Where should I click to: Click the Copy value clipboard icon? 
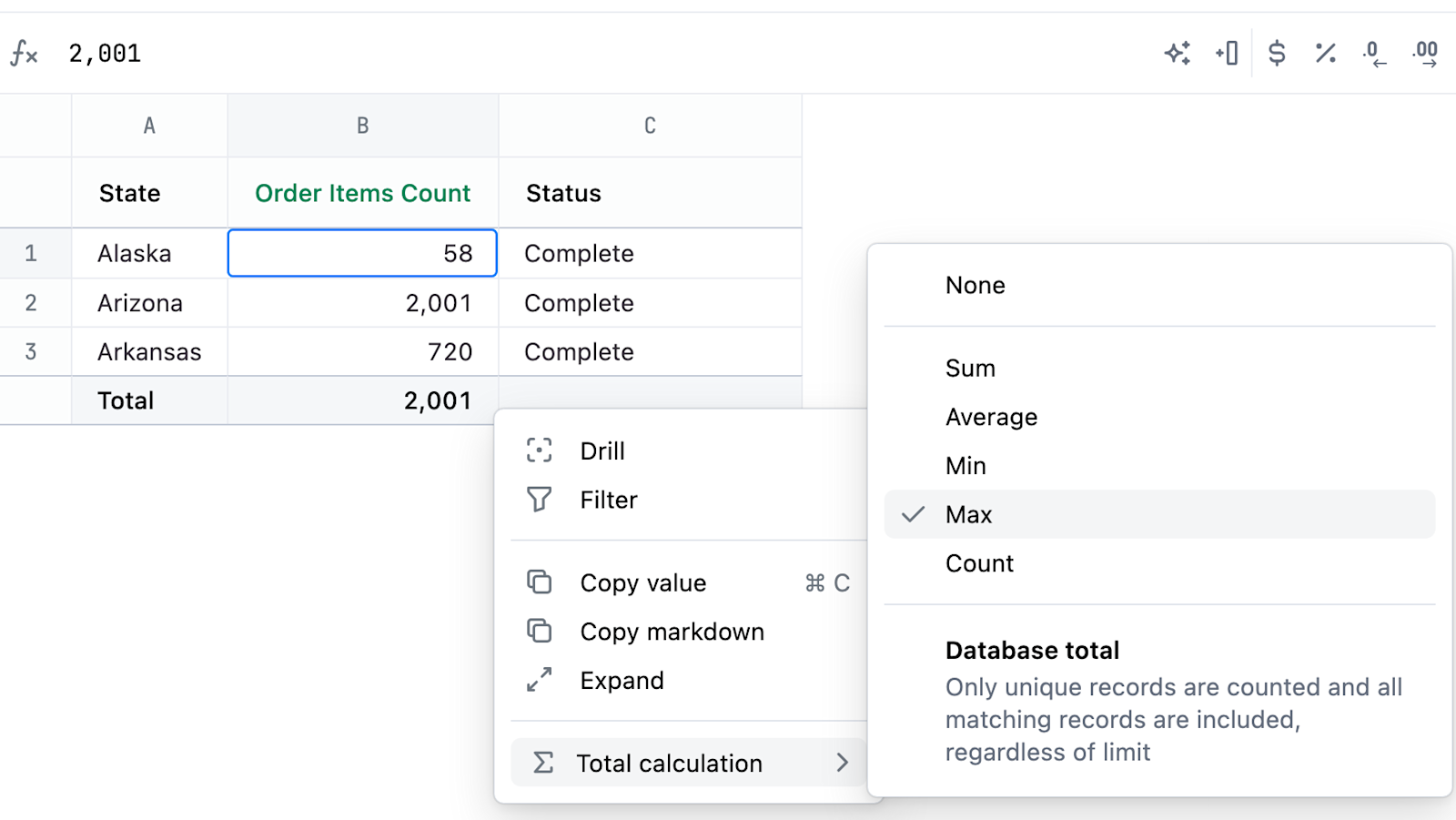point(539,582)
